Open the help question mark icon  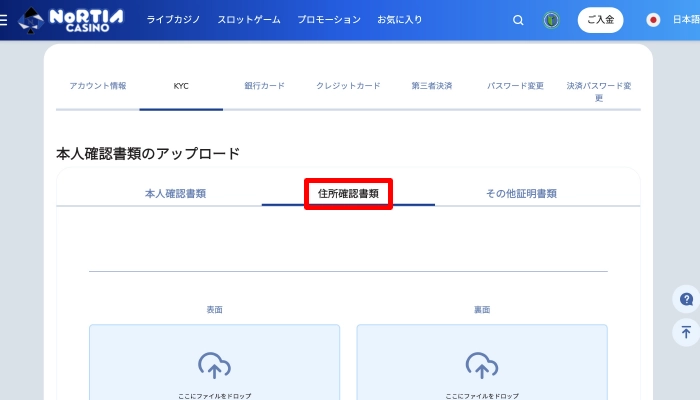click(686, 299)
